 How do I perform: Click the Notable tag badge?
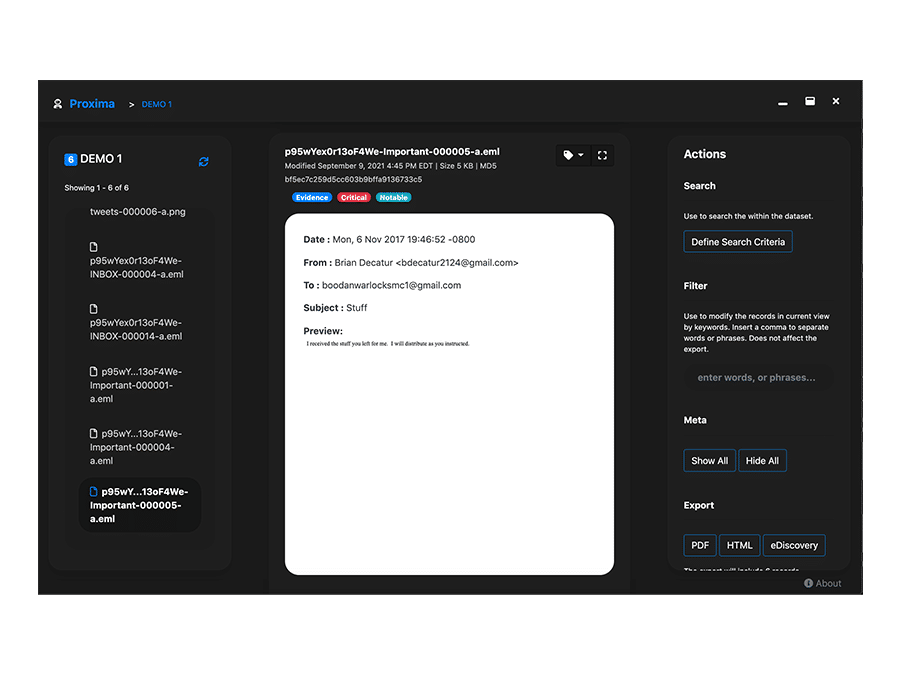[393, 197]
